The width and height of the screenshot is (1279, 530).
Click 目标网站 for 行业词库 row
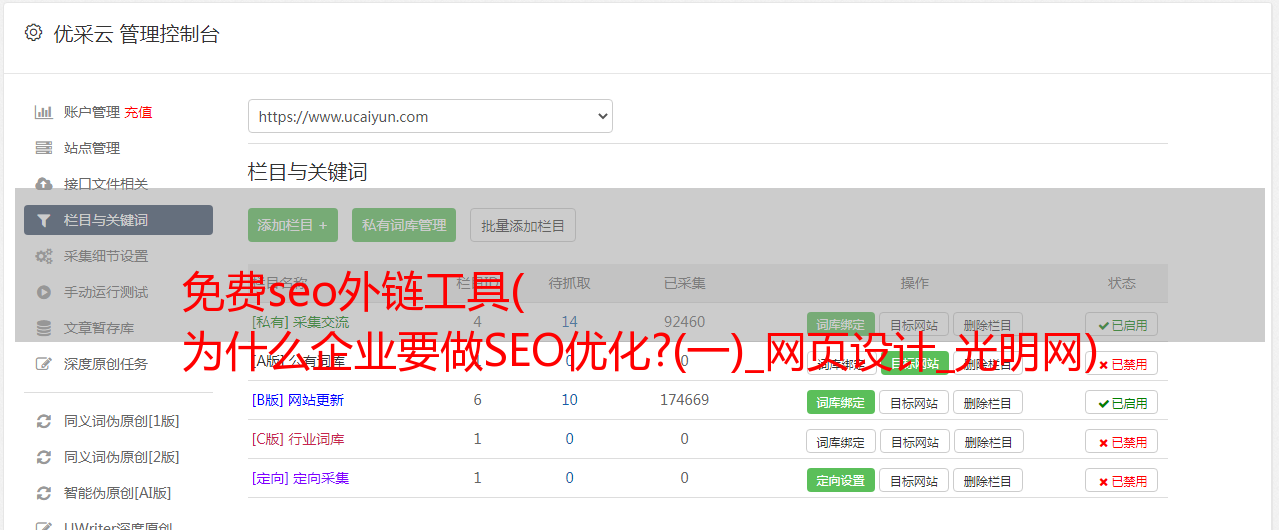(914, 442)
